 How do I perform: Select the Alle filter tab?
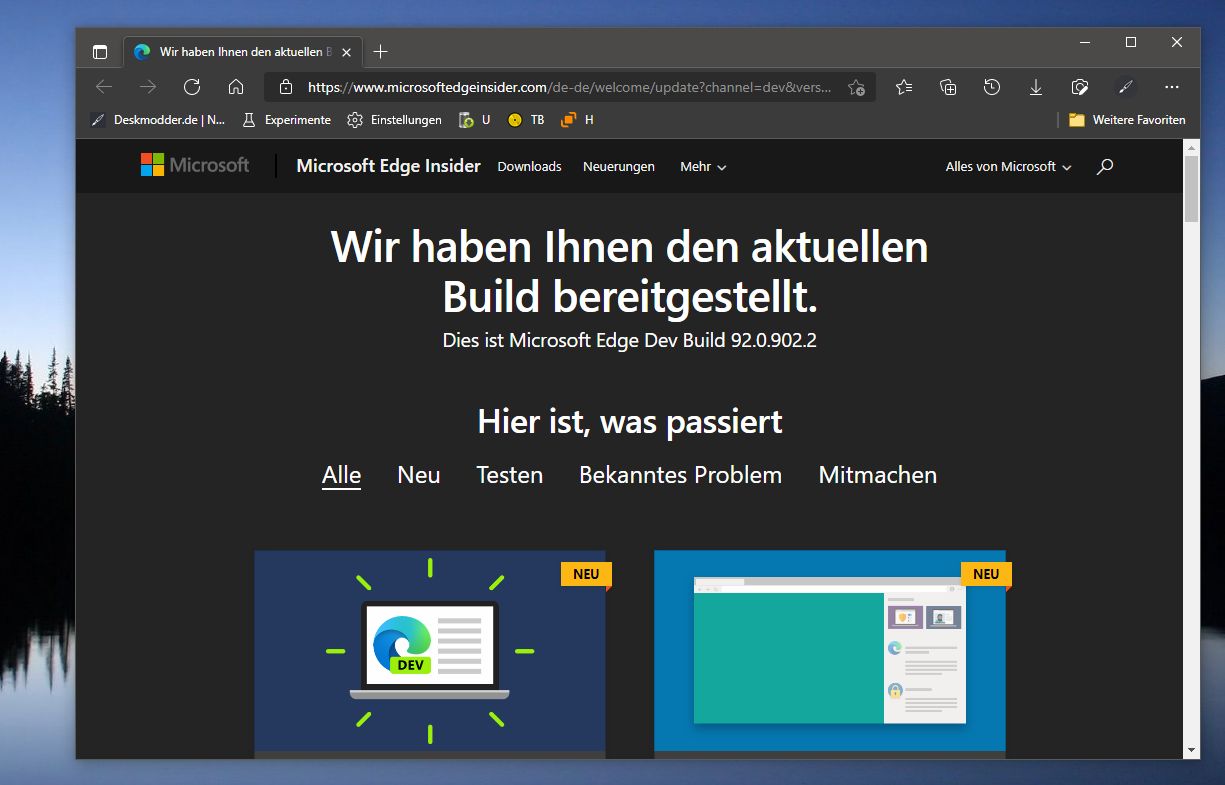point(341,475)
